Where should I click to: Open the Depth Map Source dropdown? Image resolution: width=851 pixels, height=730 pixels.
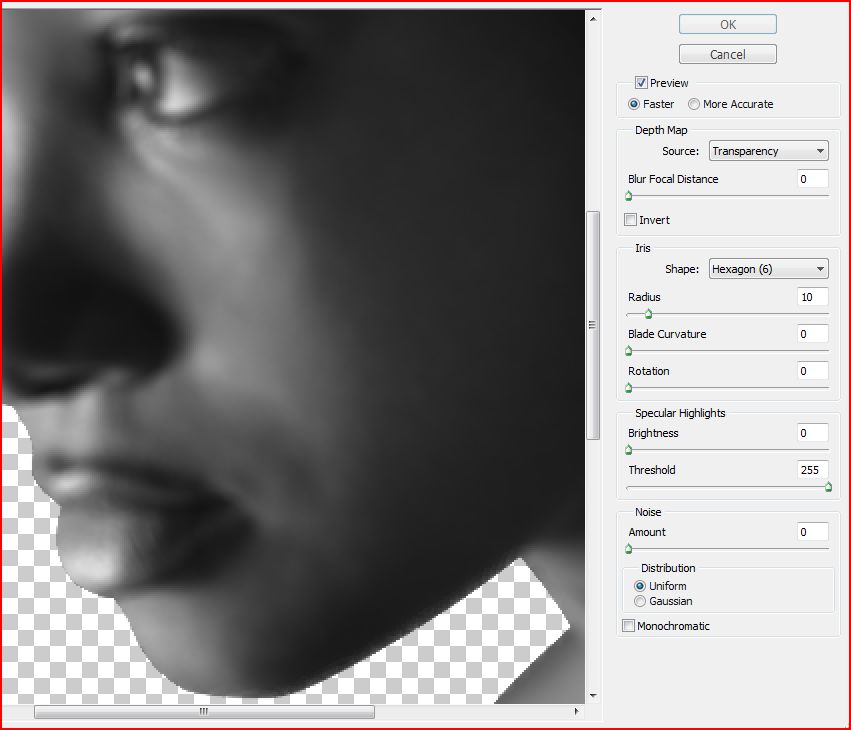(x=768, y=150)
